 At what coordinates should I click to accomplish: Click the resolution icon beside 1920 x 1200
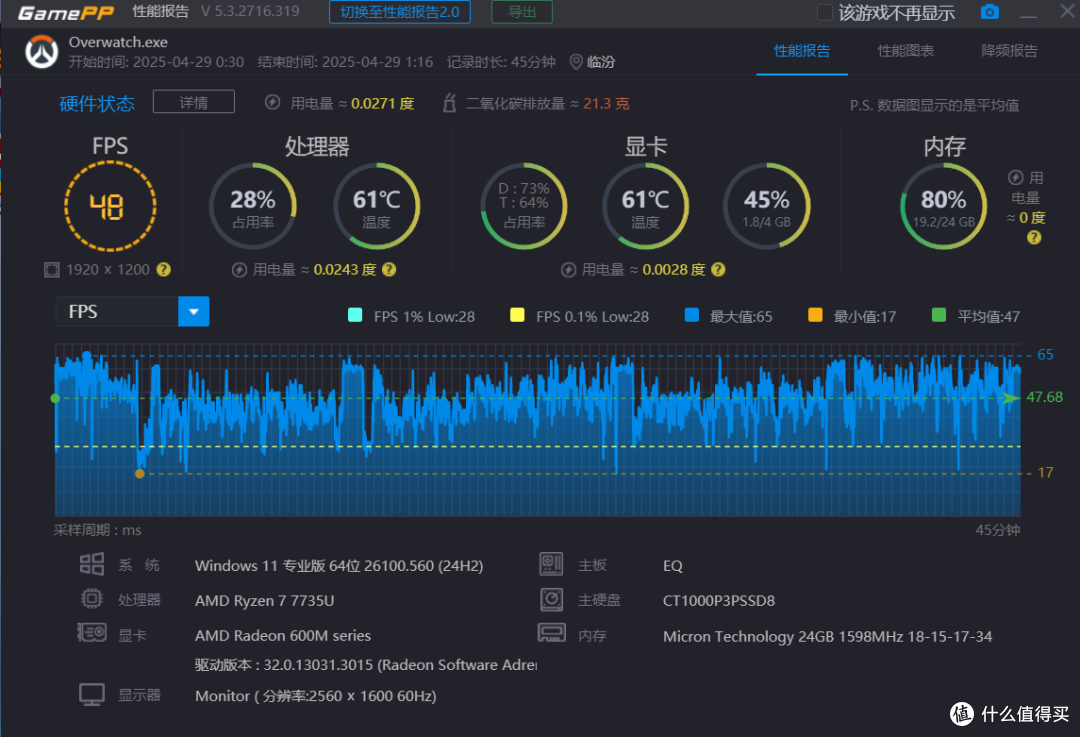pyautogui.click(x=52, y=269)
